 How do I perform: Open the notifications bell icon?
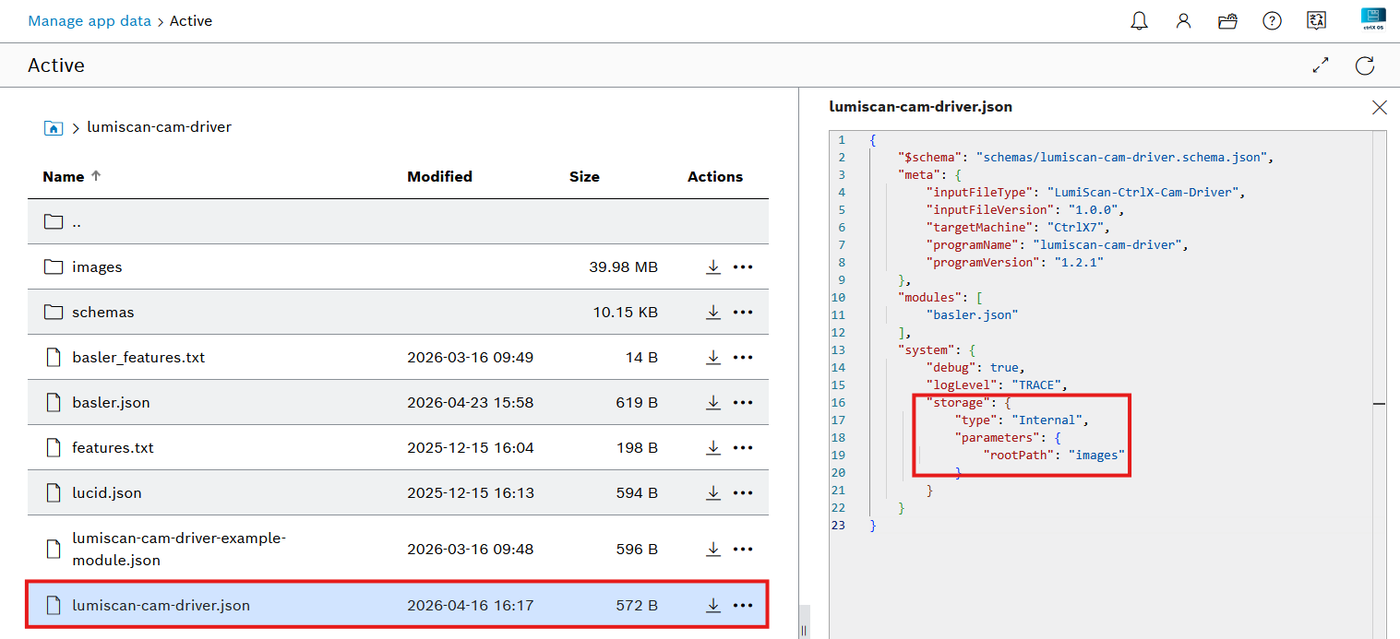tap(1139, 21)
